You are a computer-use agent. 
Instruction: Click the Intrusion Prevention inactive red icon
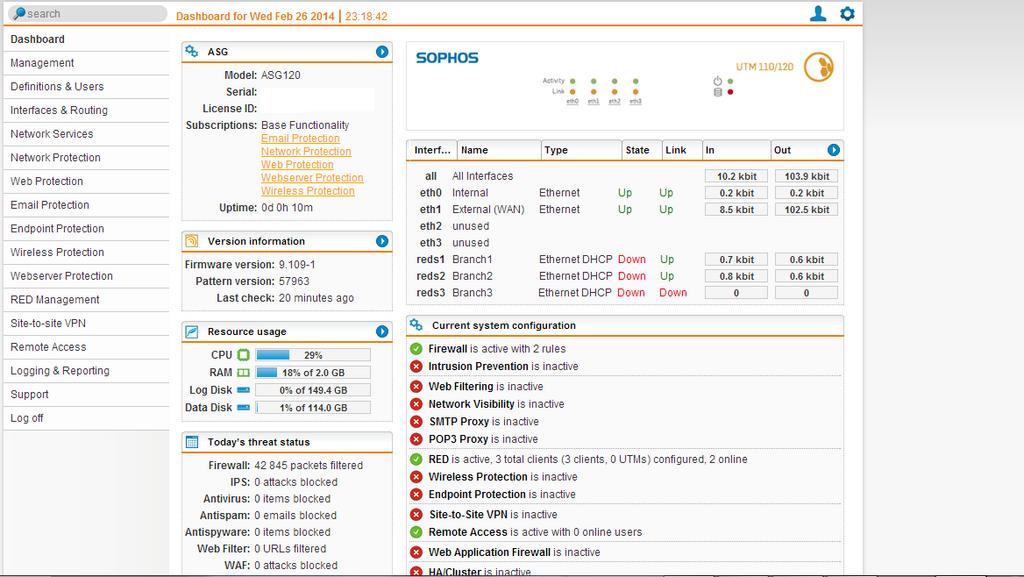pyautogui.click(x=416, y=366)
